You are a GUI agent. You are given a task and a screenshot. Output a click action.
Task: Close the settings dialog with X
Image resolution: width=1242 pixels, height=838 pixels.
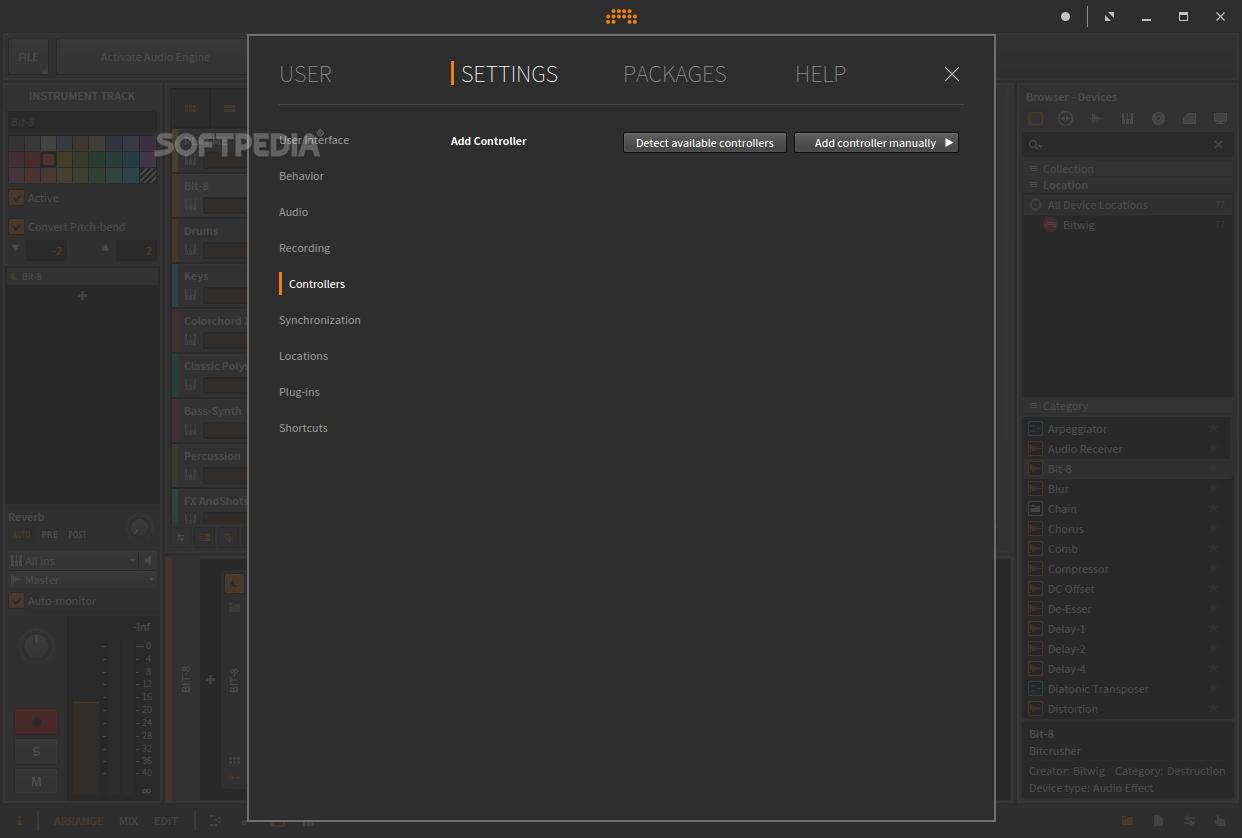coord(952,74)
